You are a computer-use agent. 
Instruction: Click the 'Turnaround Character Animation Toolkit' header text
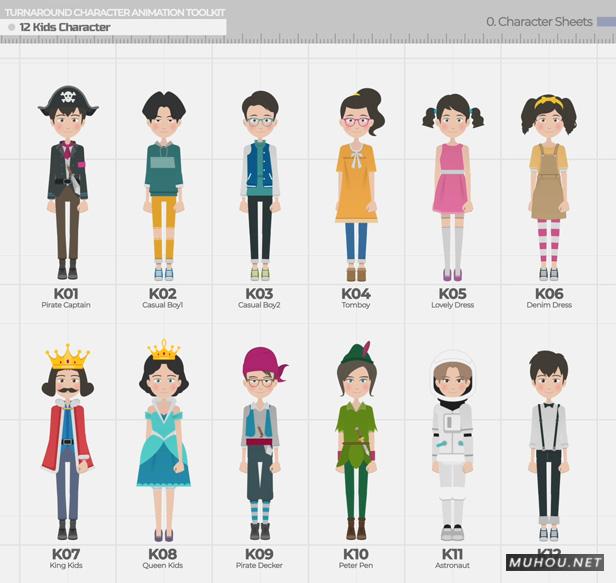[x=115, y=13]
